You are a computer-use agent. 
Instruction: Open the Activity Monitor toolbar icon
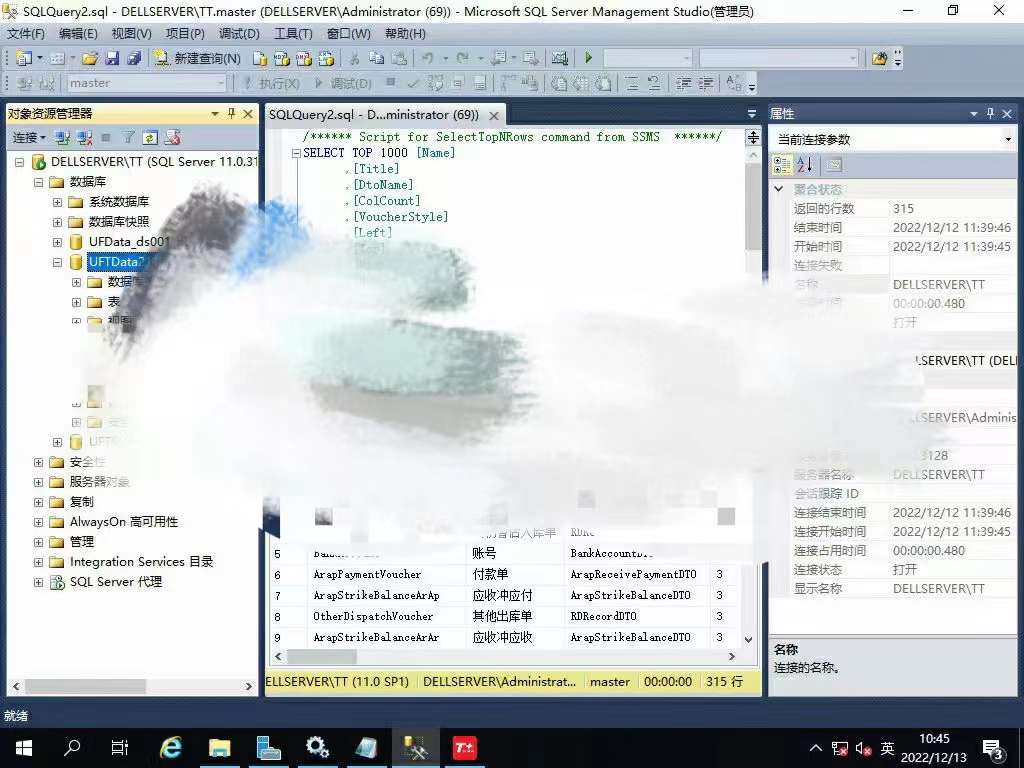pos(560,59)
